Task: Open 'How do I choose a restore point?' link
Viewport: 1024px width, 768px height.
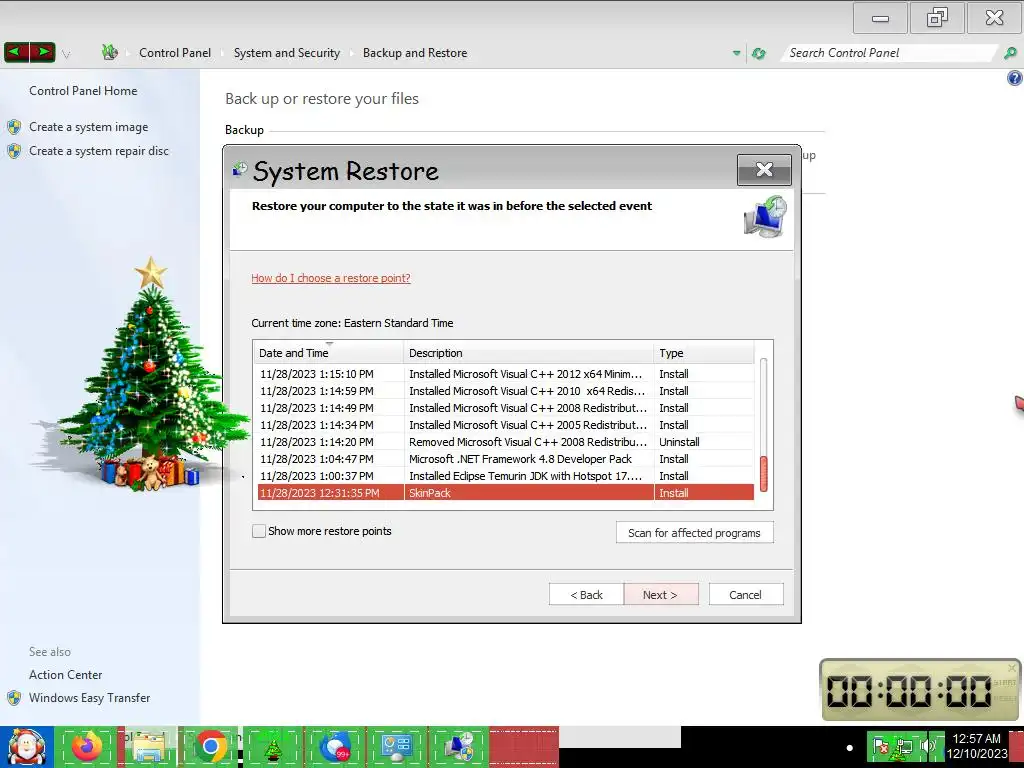Action: pyautogui.click(x=331, y=278)
